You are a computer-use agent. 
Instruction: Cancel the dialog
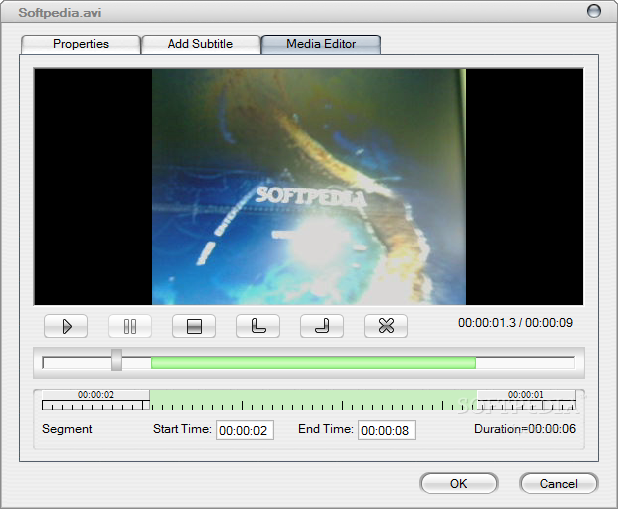[x=558, y=483]
